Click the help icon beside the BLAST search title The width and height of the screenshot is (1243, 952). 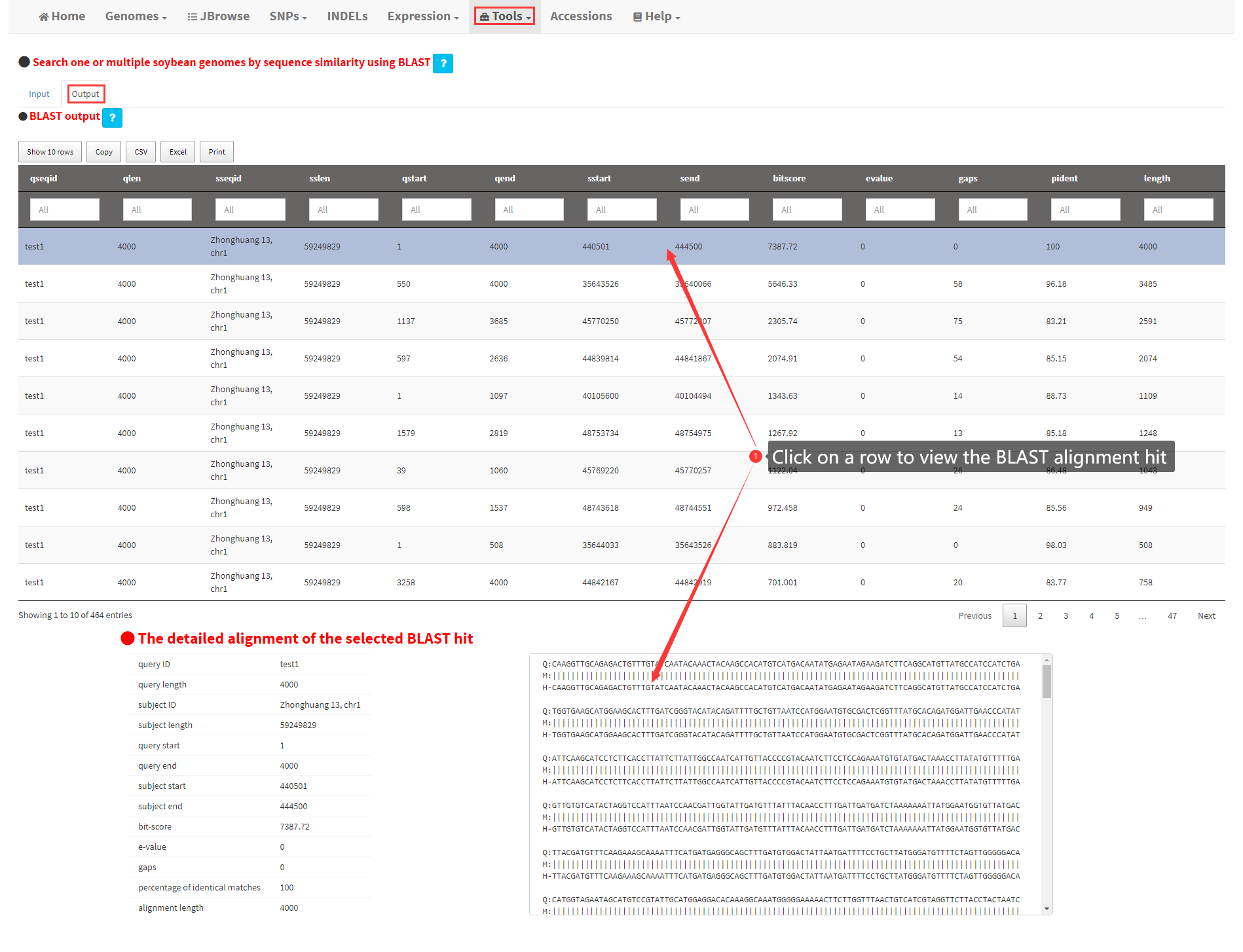pos(443,64)
